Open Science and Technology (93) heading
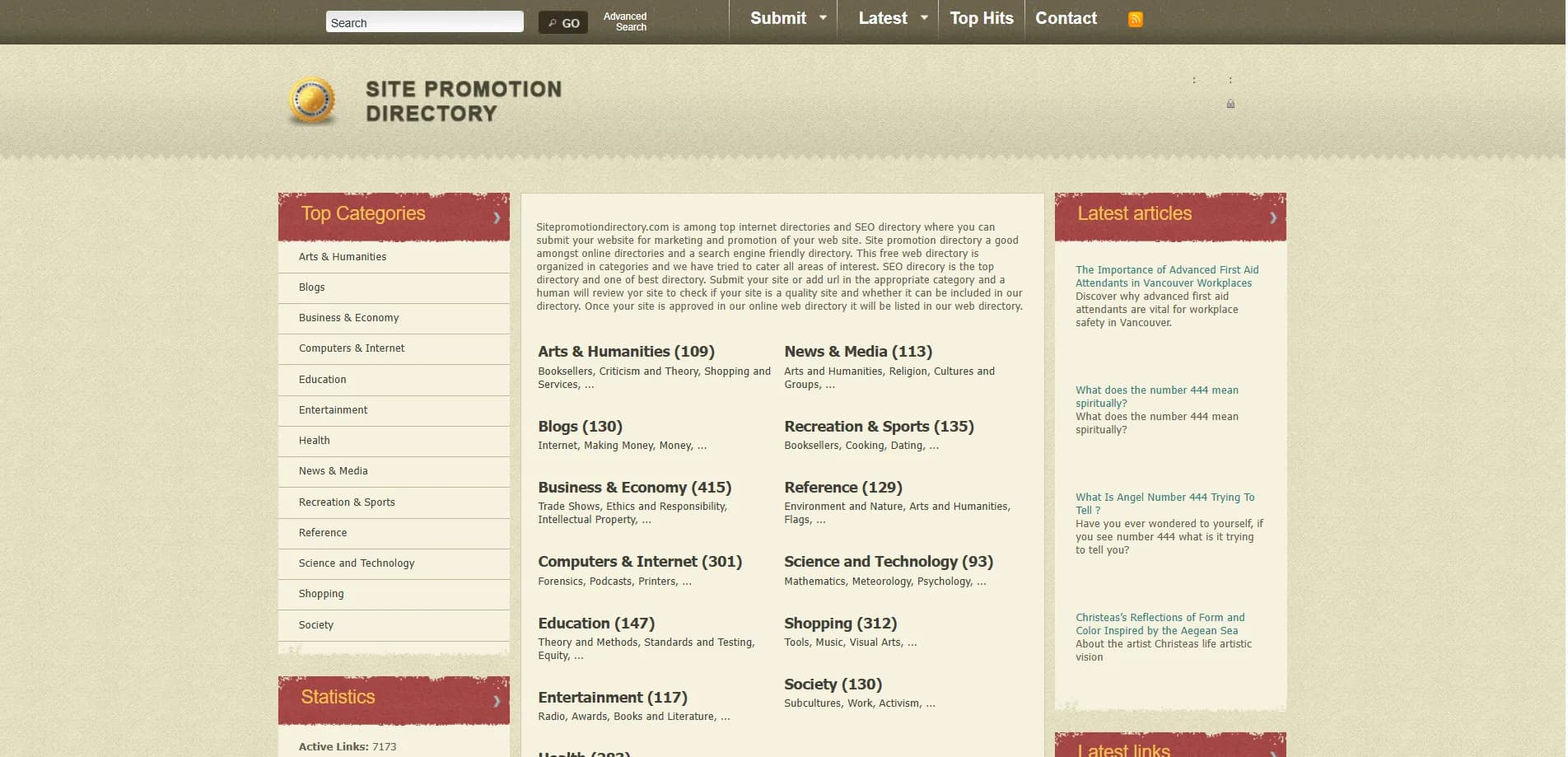Screen dimensions: 1568x757 (889, 562)
